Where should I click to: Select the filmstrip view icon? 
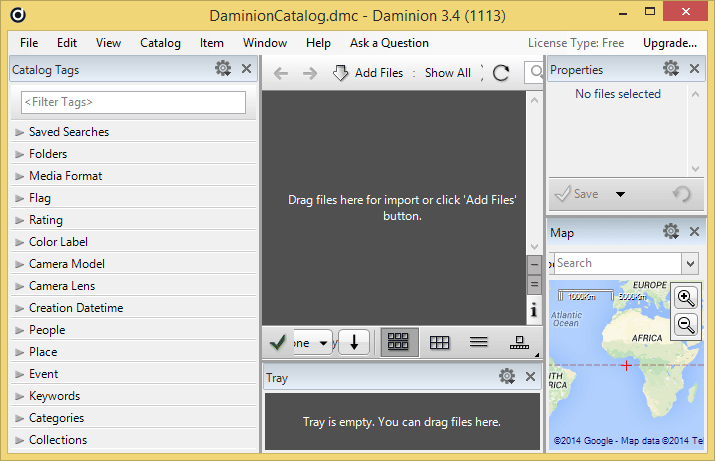519,342
